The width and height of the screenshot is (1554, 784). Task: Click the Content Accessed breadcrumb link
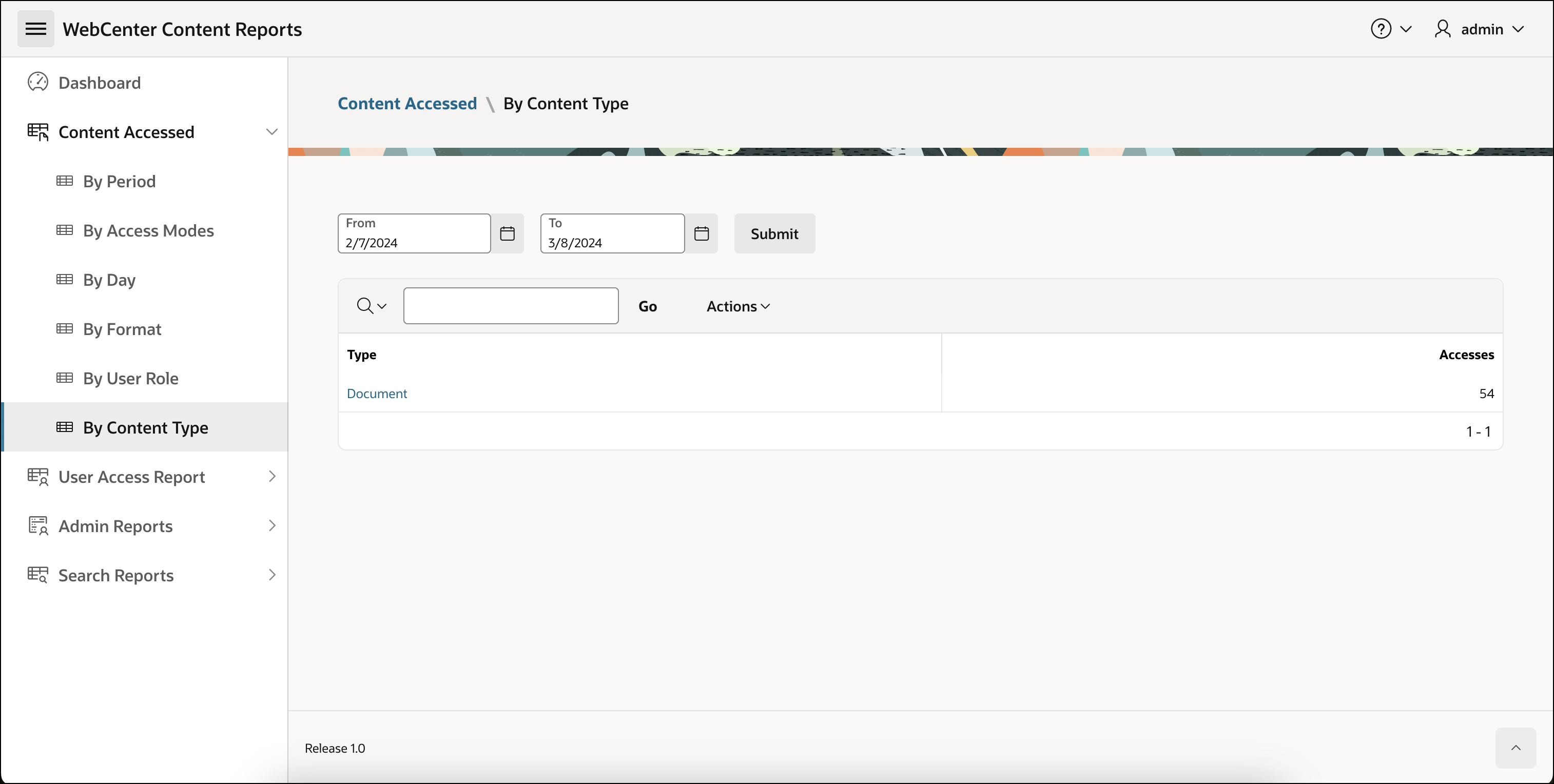[407, 103]
